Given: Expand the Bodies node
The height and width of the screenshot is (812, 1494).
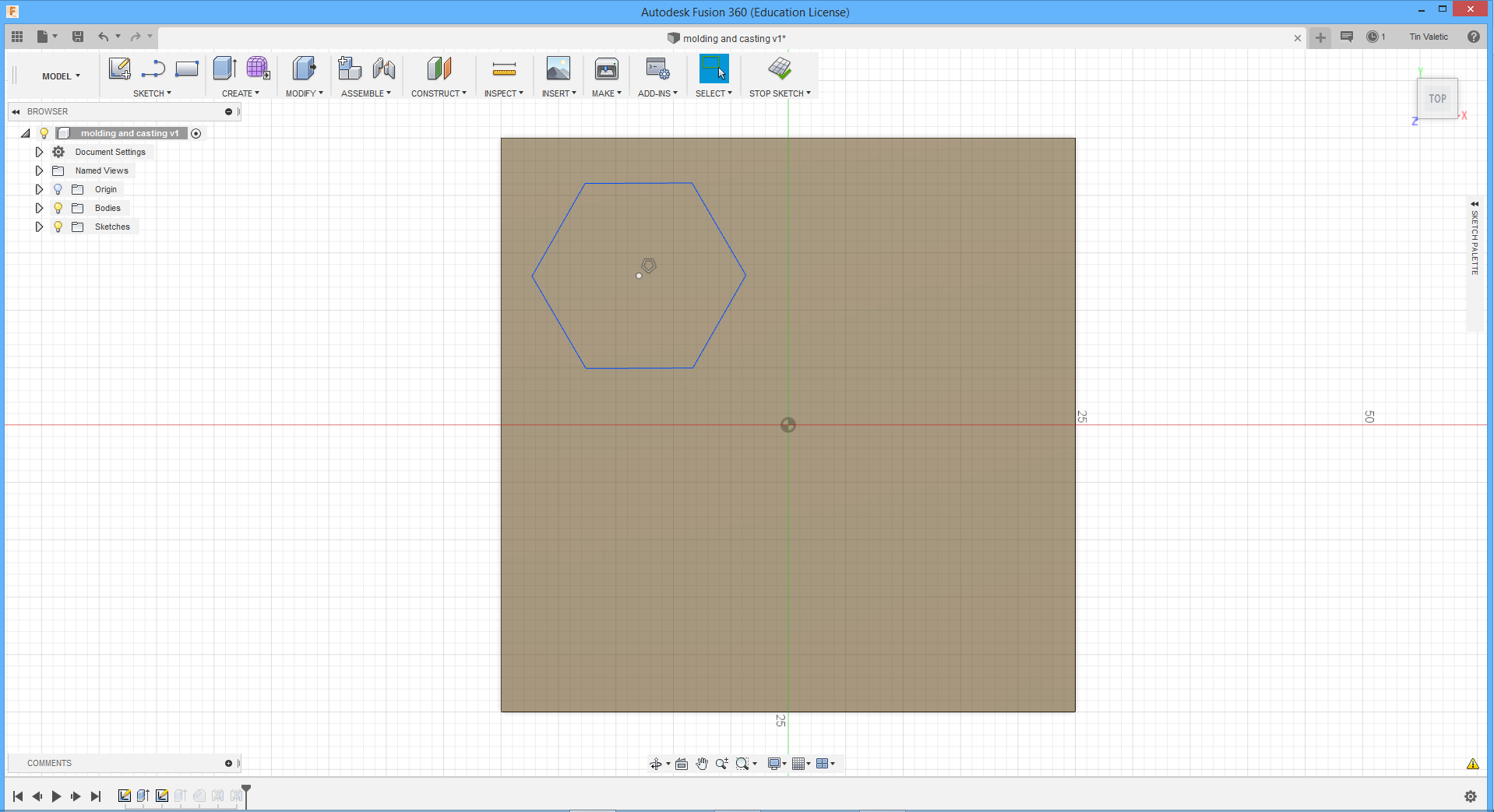Looking at the screenshot, I should [x=39, y=208].
